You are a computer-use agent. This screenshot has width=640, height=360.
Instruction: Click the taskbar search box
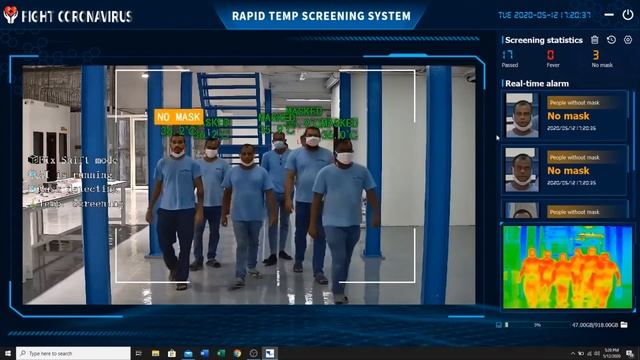[x=73, y=353]
